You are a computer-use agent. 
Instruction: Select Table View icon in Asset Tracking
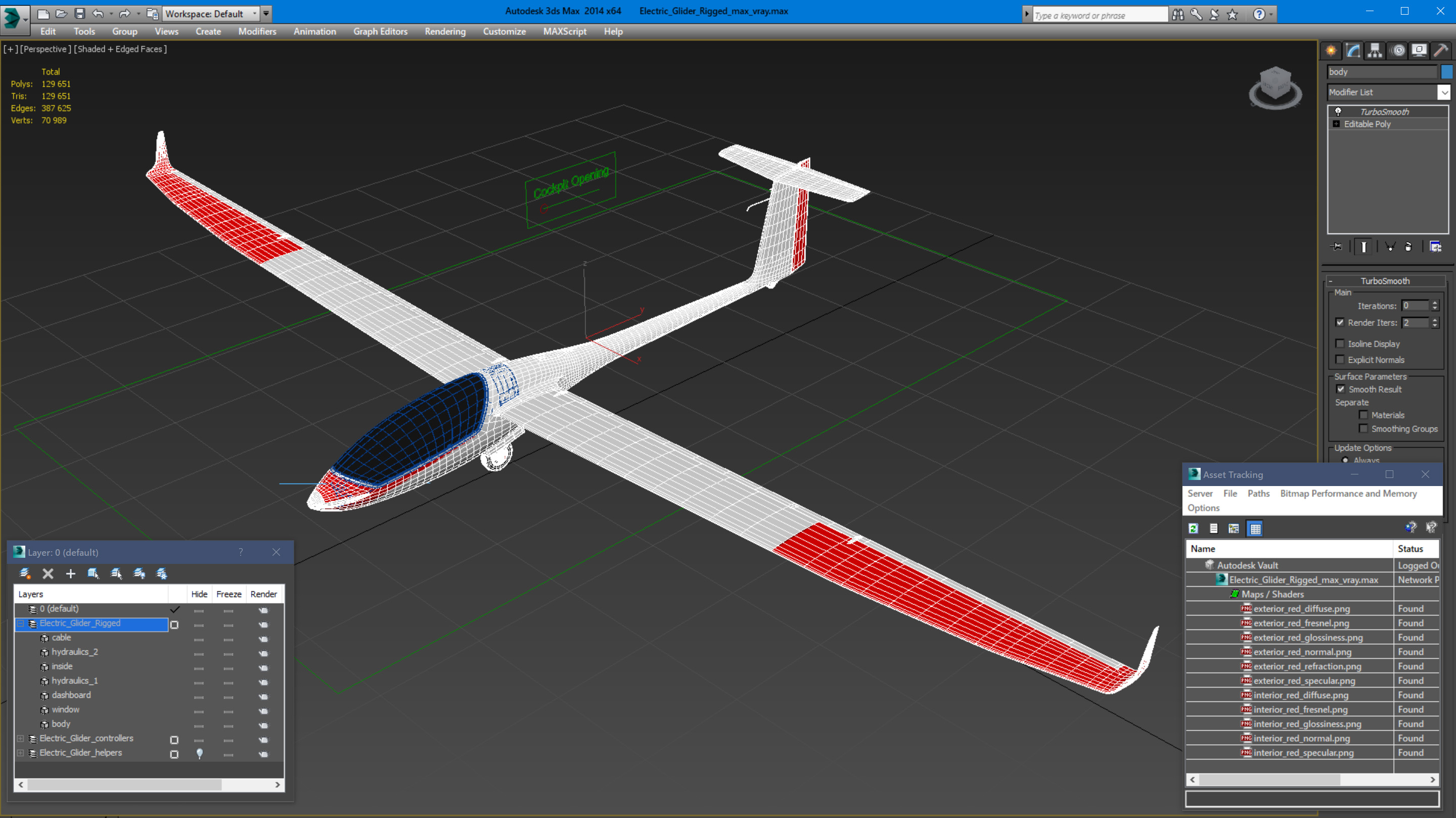tap(1255, 529)
